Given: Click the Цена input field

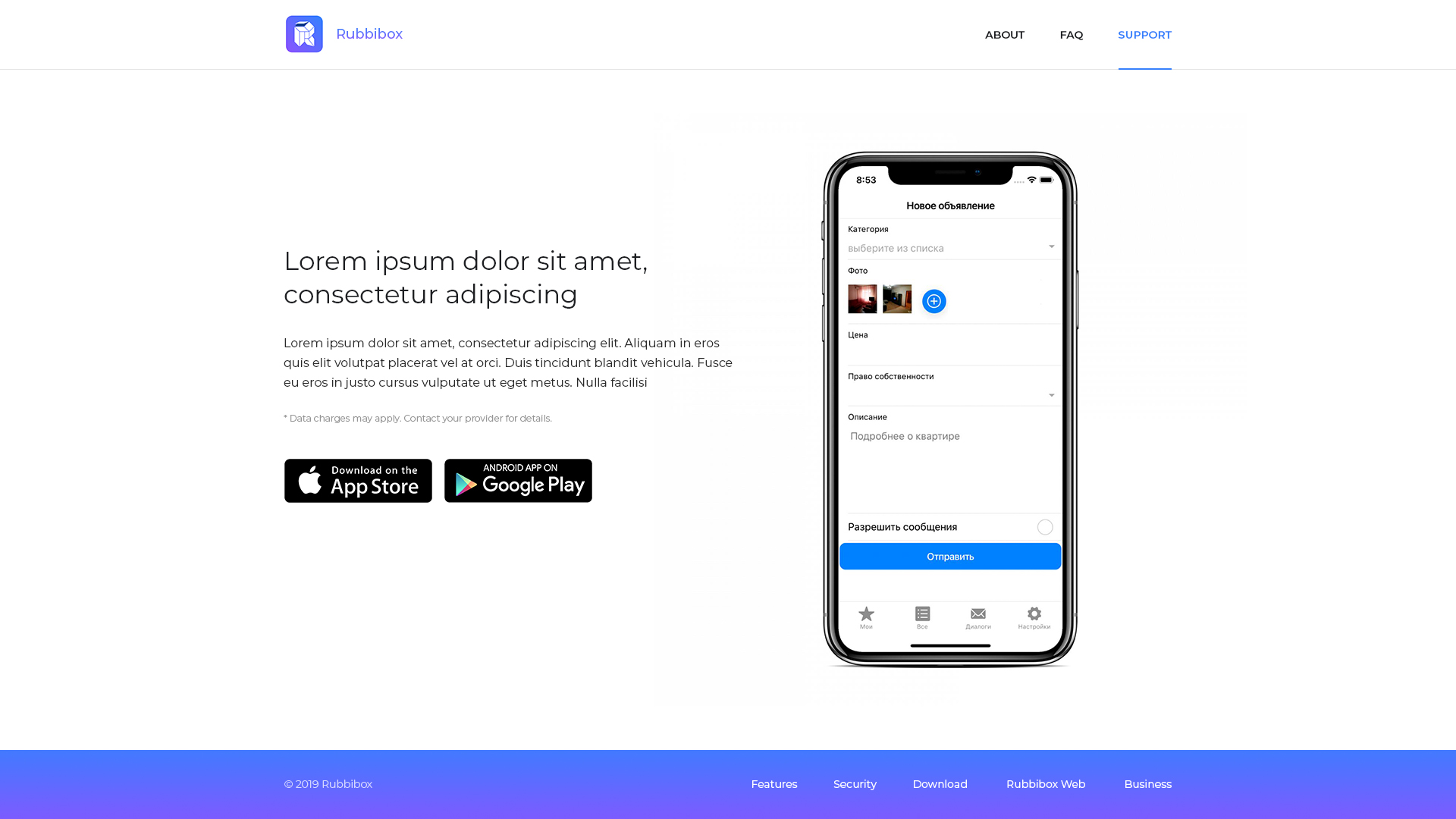Looking at the screenshot, I should click(x=950, y=350).
